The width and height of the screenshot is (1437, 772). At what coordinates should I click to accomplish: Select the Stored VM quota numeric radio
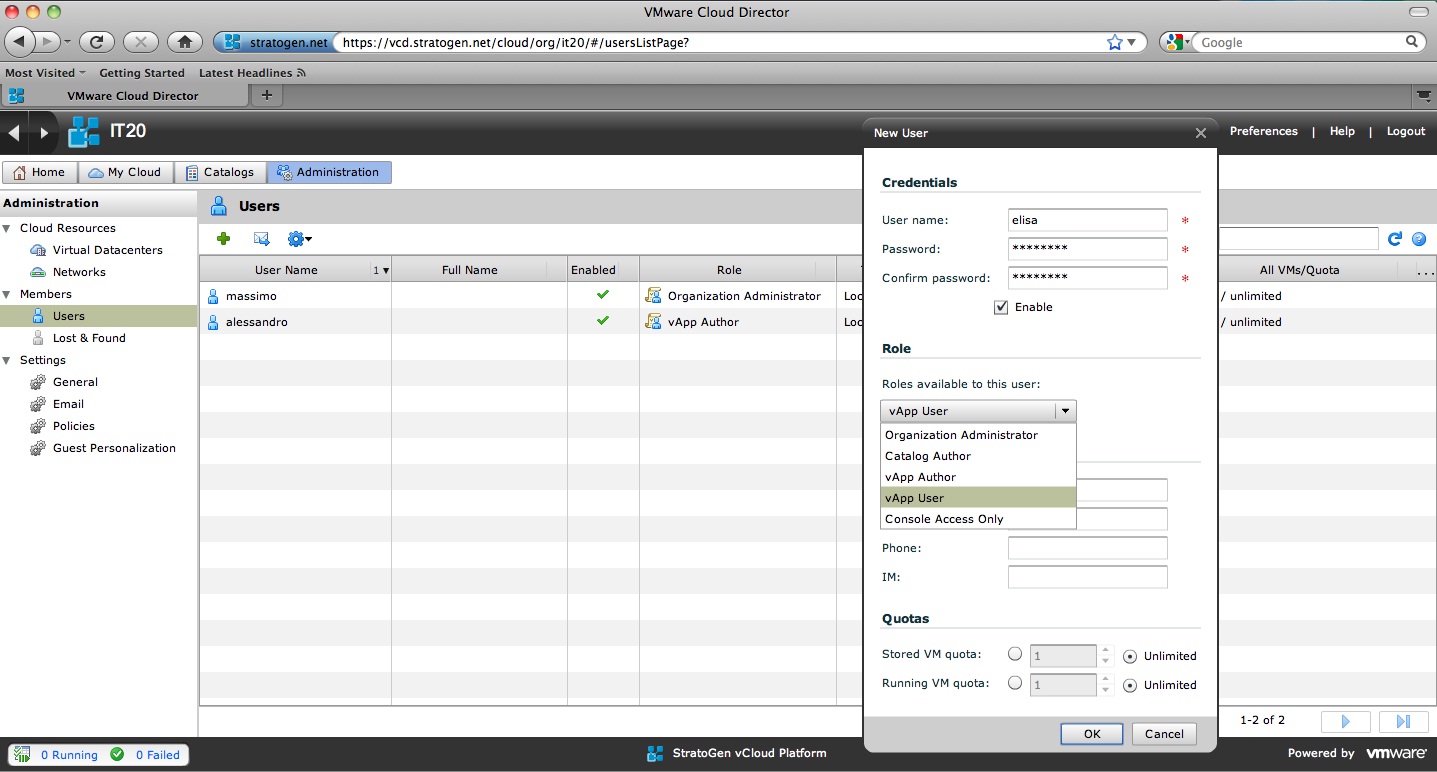[x=1015, y=654]
